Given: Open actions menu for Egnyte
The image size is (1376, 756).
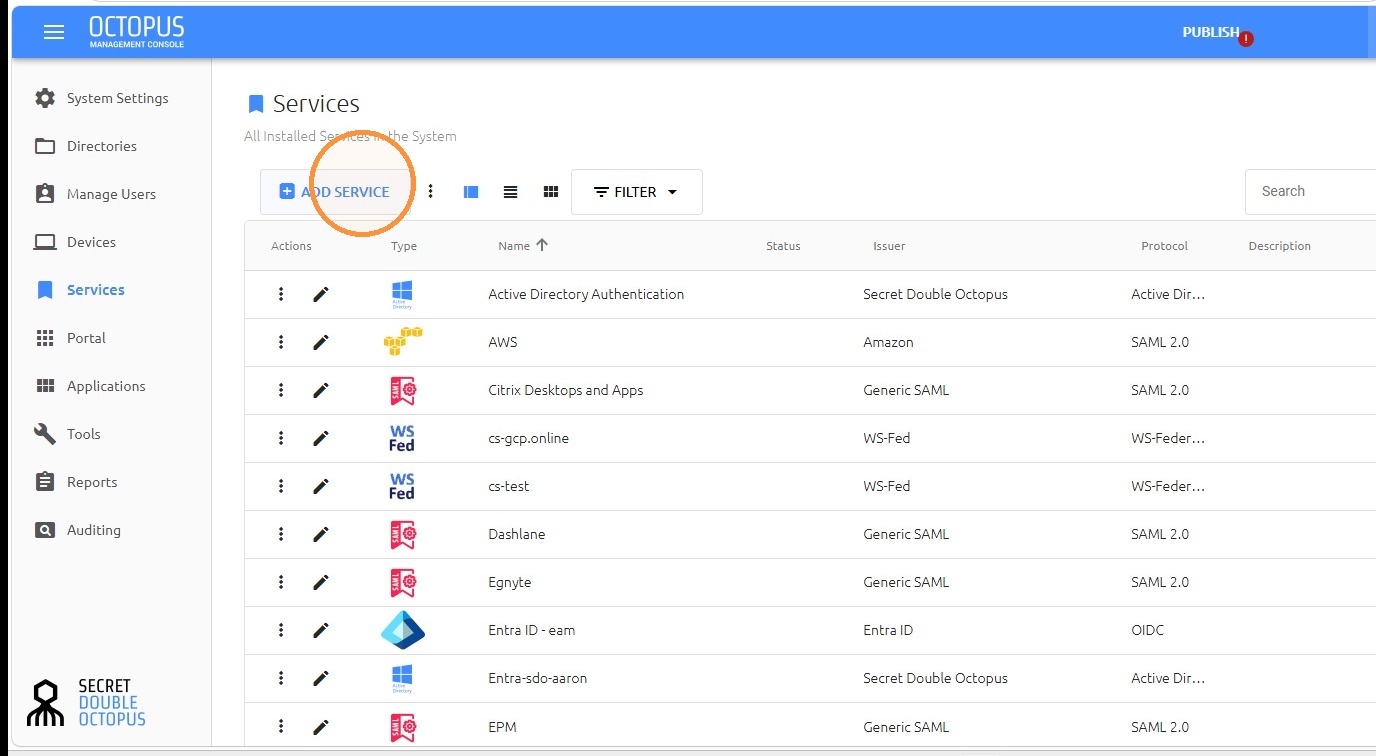Looking at the screenshot, I should click(281, 582).
